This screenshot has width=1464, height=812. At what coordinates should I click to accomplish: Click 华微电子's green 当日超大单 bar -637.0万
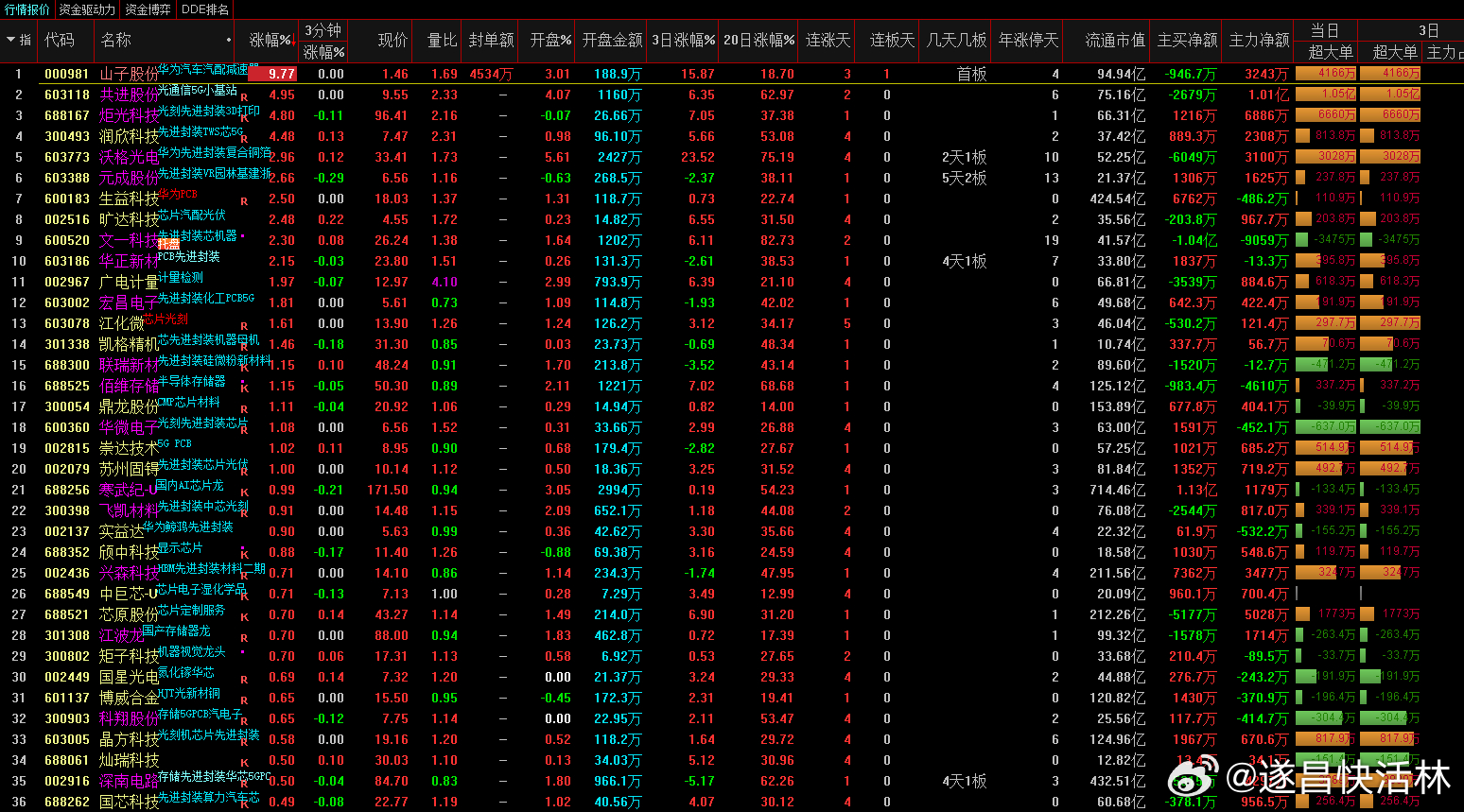[x=1326, y=426]
